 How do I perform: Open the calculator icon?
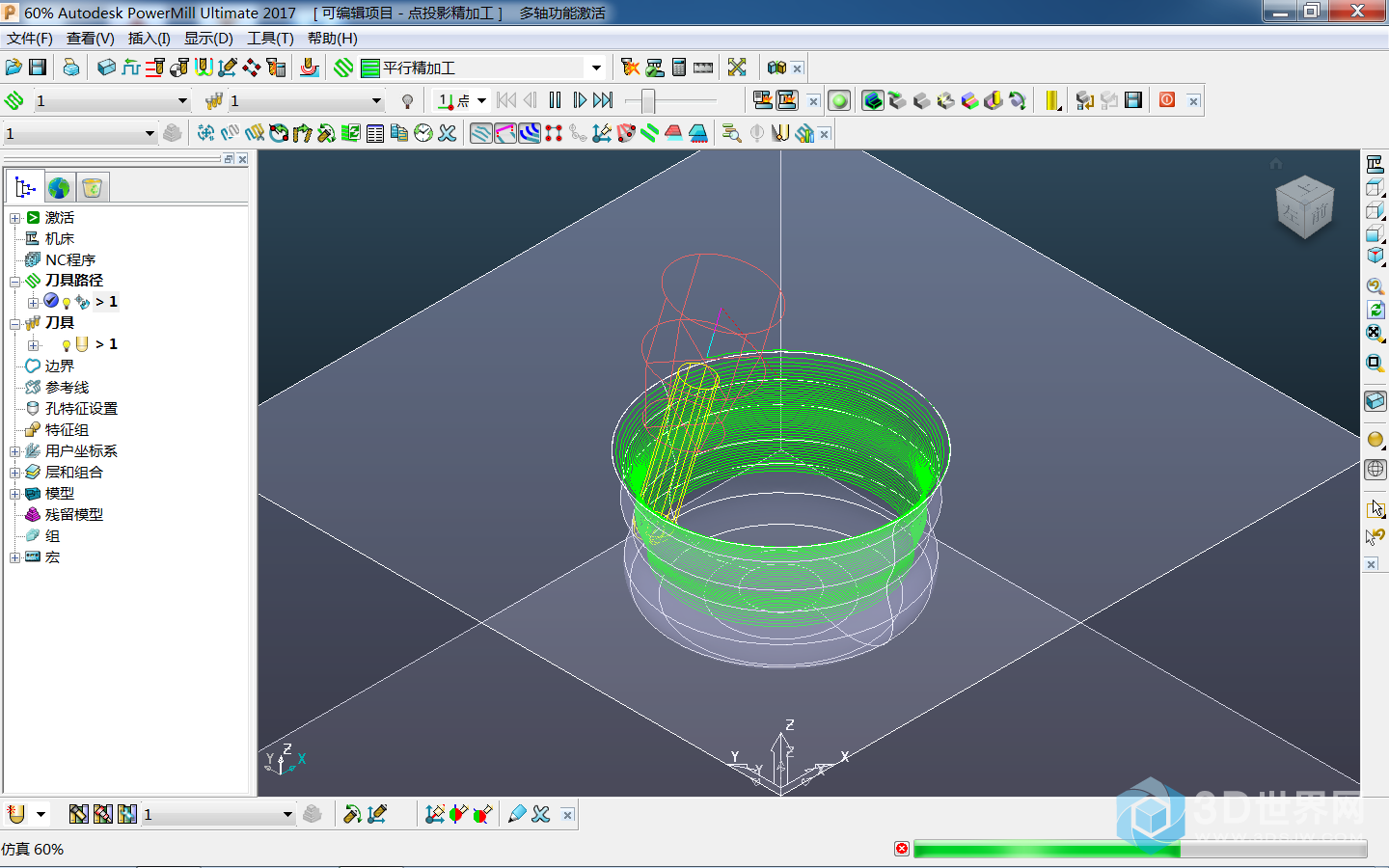pos(679,68)
